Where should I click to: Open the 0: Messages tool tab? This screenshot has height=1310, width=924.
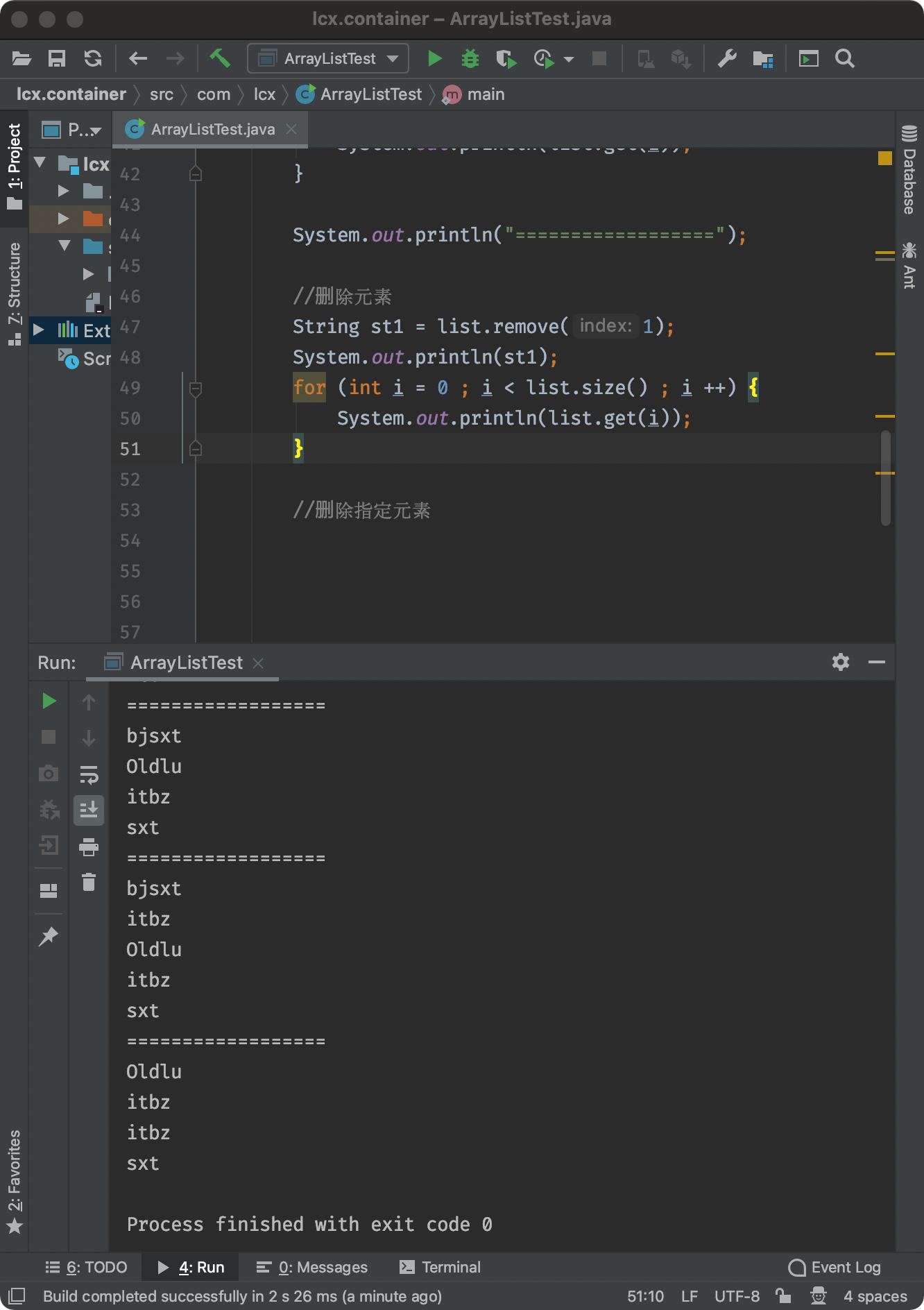pyautogui.click(x=312, y=1268)
